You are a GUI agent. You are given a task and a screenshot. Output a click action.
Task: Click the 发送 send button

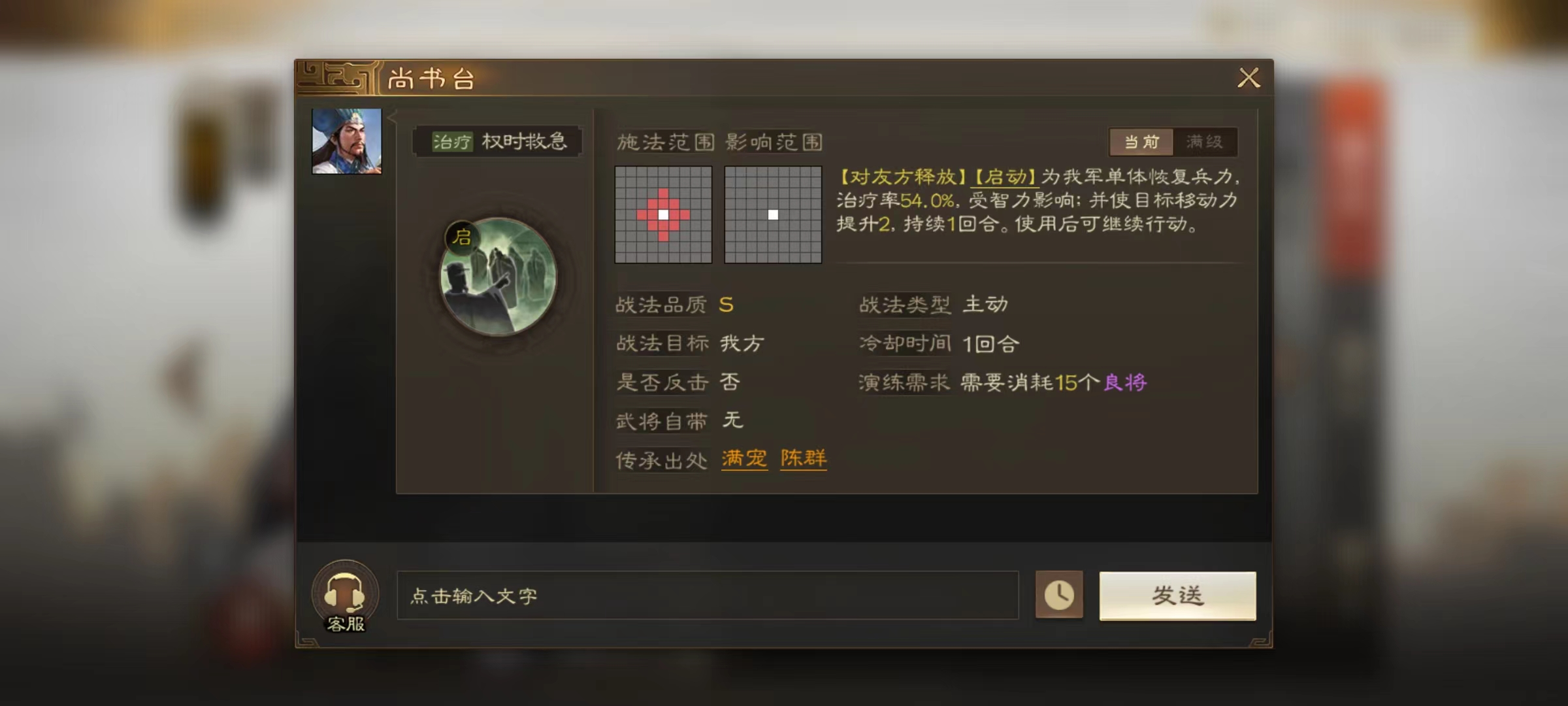(x=1177, y=596)
